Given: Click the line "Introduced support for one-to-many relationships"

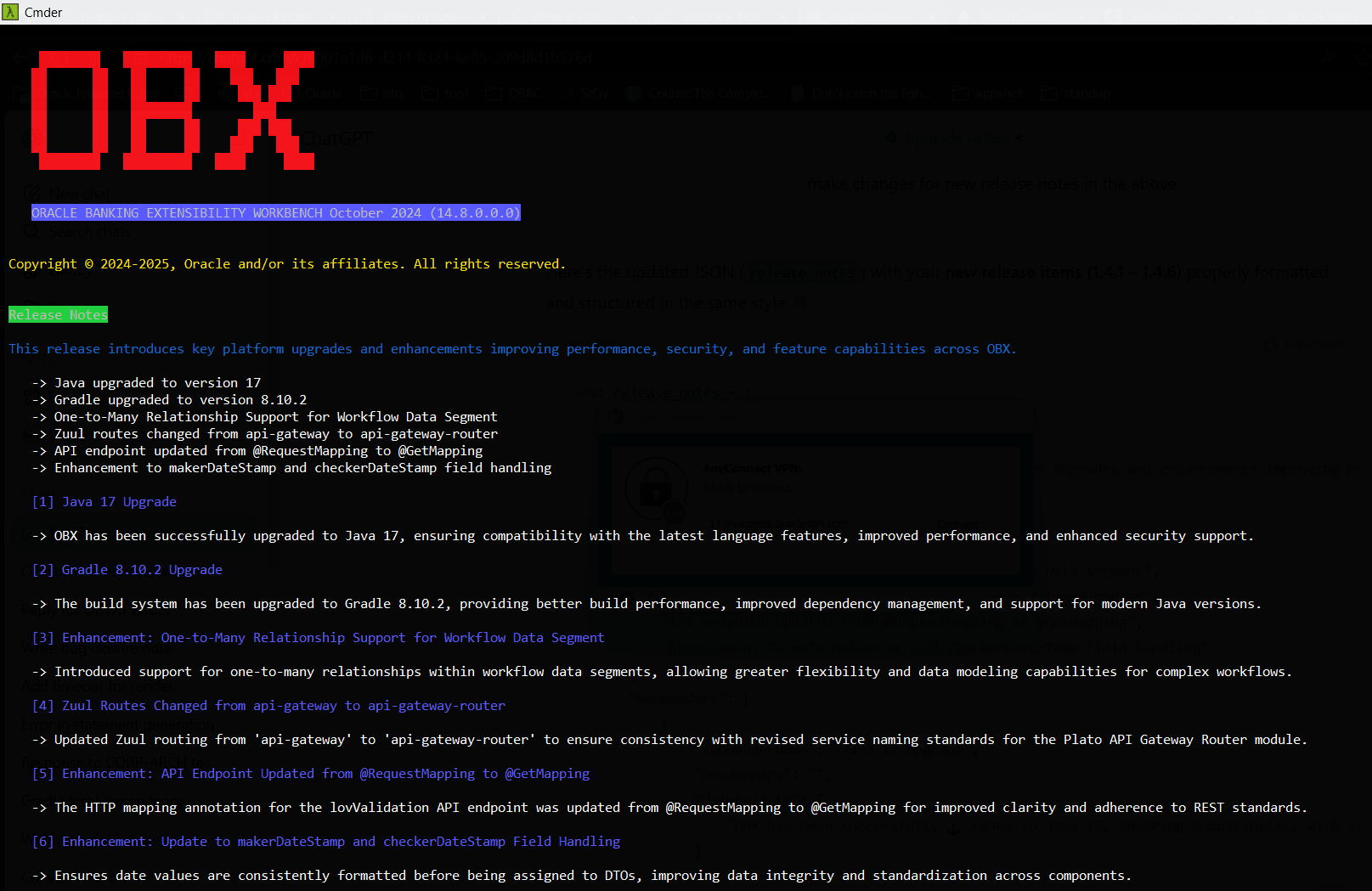Looking at the screenshot, I should click(662, 672).
